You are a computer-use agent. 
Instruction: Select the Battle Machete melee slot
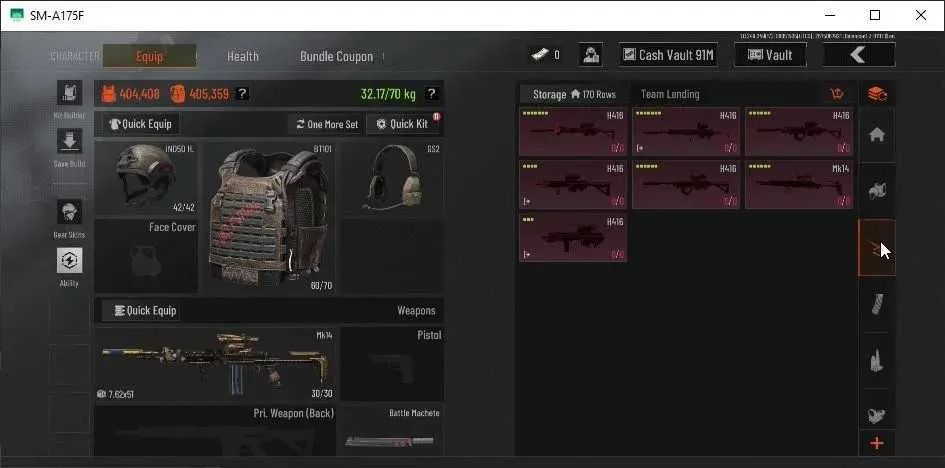pos(392,431)
